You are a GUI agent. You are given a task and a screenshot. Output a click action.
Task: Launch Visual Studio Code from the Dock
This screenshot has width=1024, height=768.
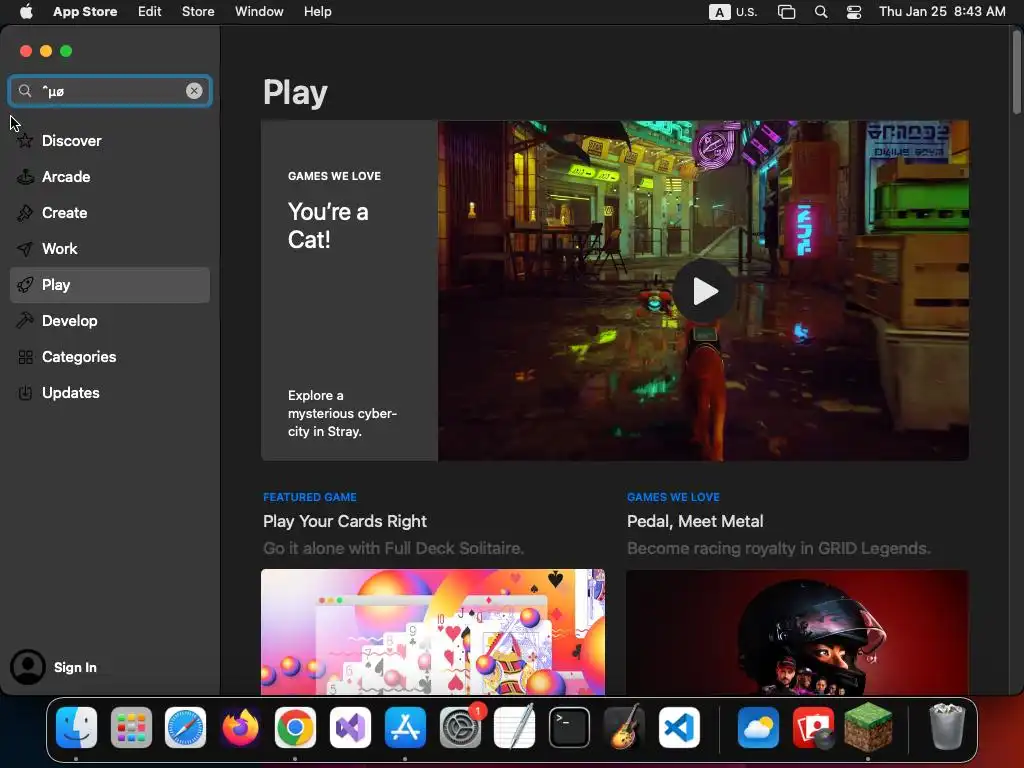click(x=679, y=728)
